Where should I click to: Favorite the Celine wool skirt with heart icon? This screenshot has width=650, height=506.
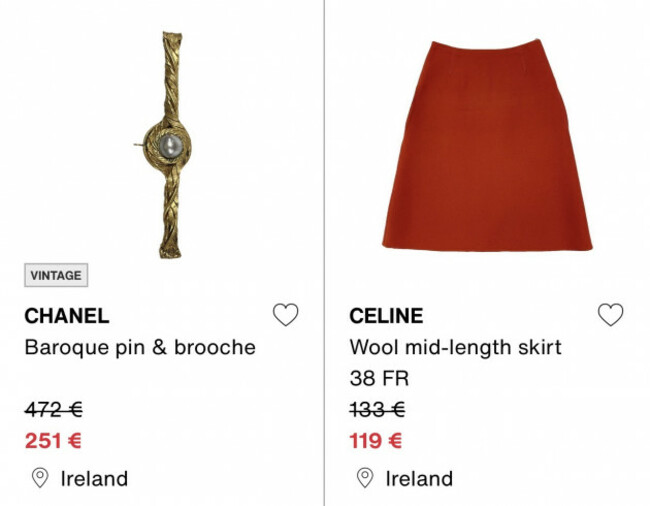point(611,315)
